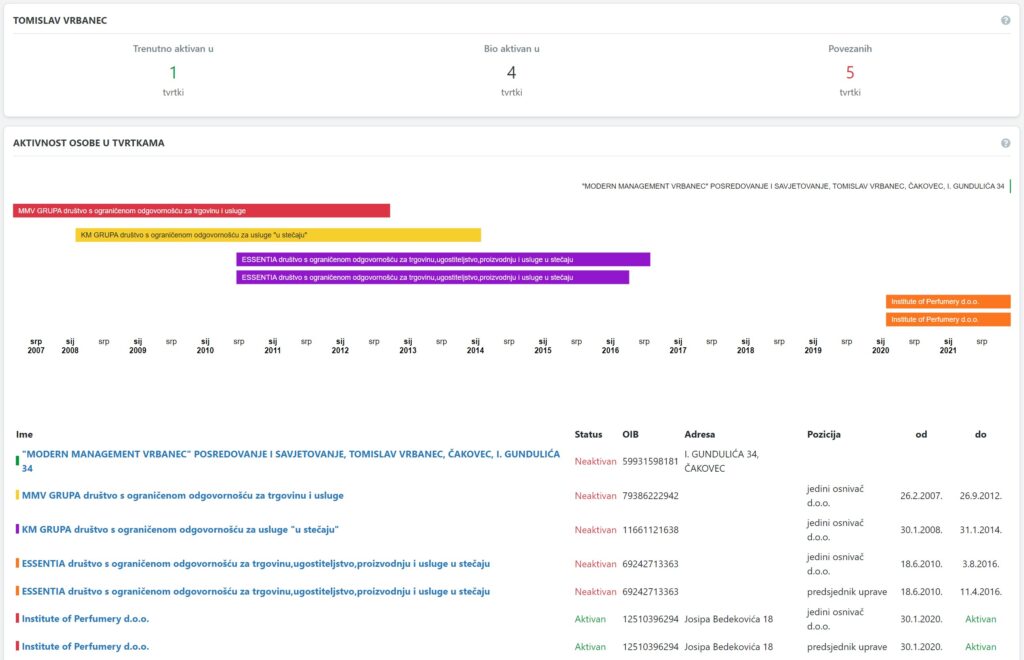The width and height of the screenshot is (1024, 660).
Task: Open Institute of Perfumery link in 'jedini osnivač' row
Action: pos(85,618)
